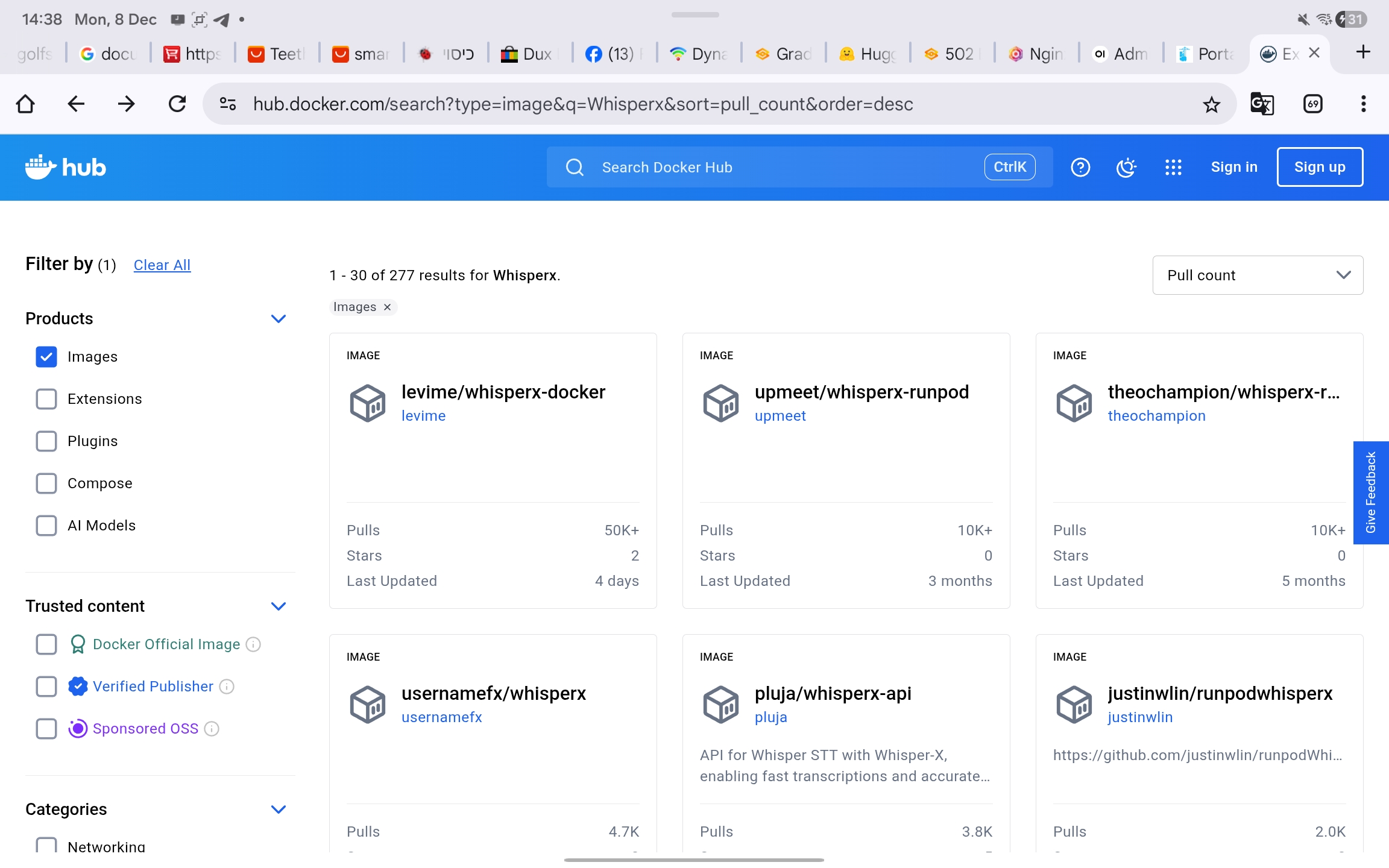The height and width of the screenshot is (868, 1389).
Task: Open the Pull count sort dropdown
Action: 1258,275
